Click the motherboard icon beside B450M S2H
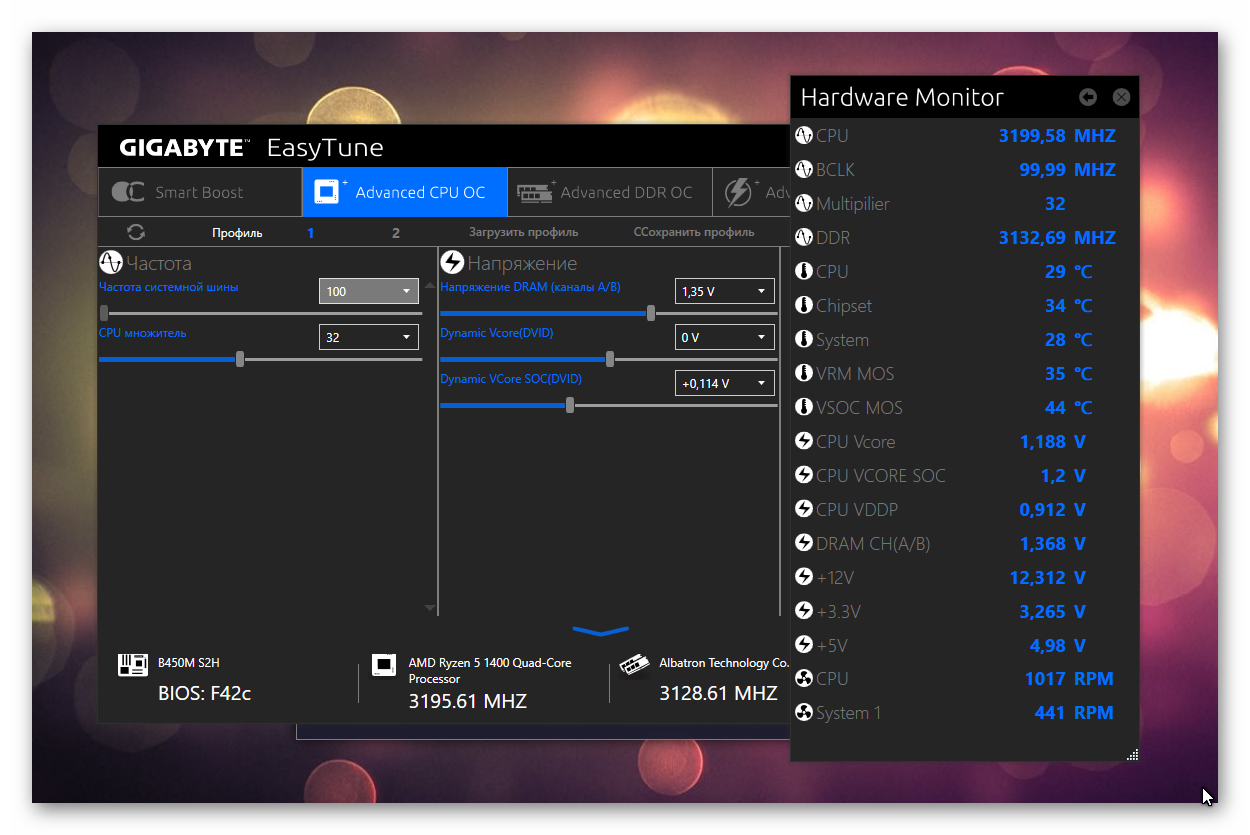1250x835 pixels. 133,665
